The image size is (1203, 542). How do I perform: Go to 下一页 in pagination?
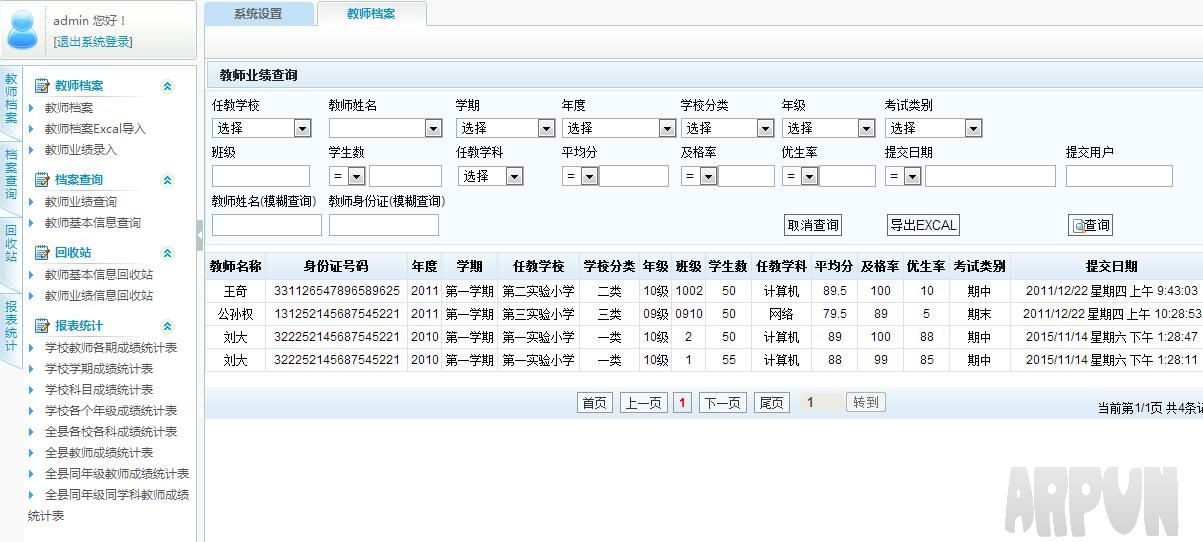pos(722,403)
